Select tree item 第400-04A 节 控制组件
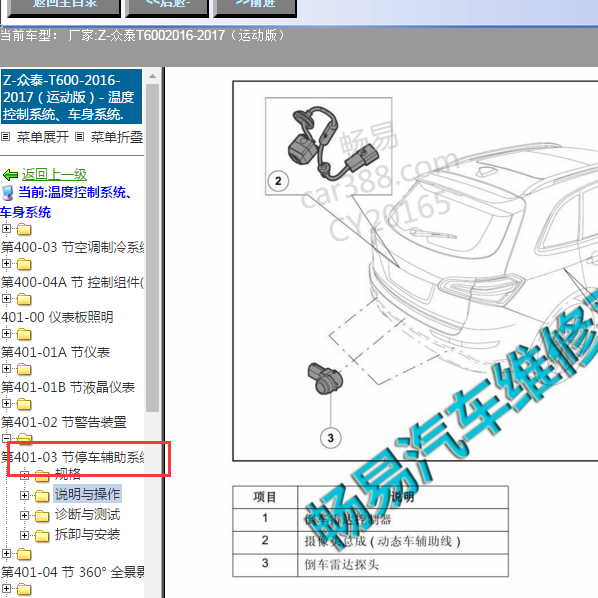The height and width of the screenshot is (598, 598). [72, 282]
